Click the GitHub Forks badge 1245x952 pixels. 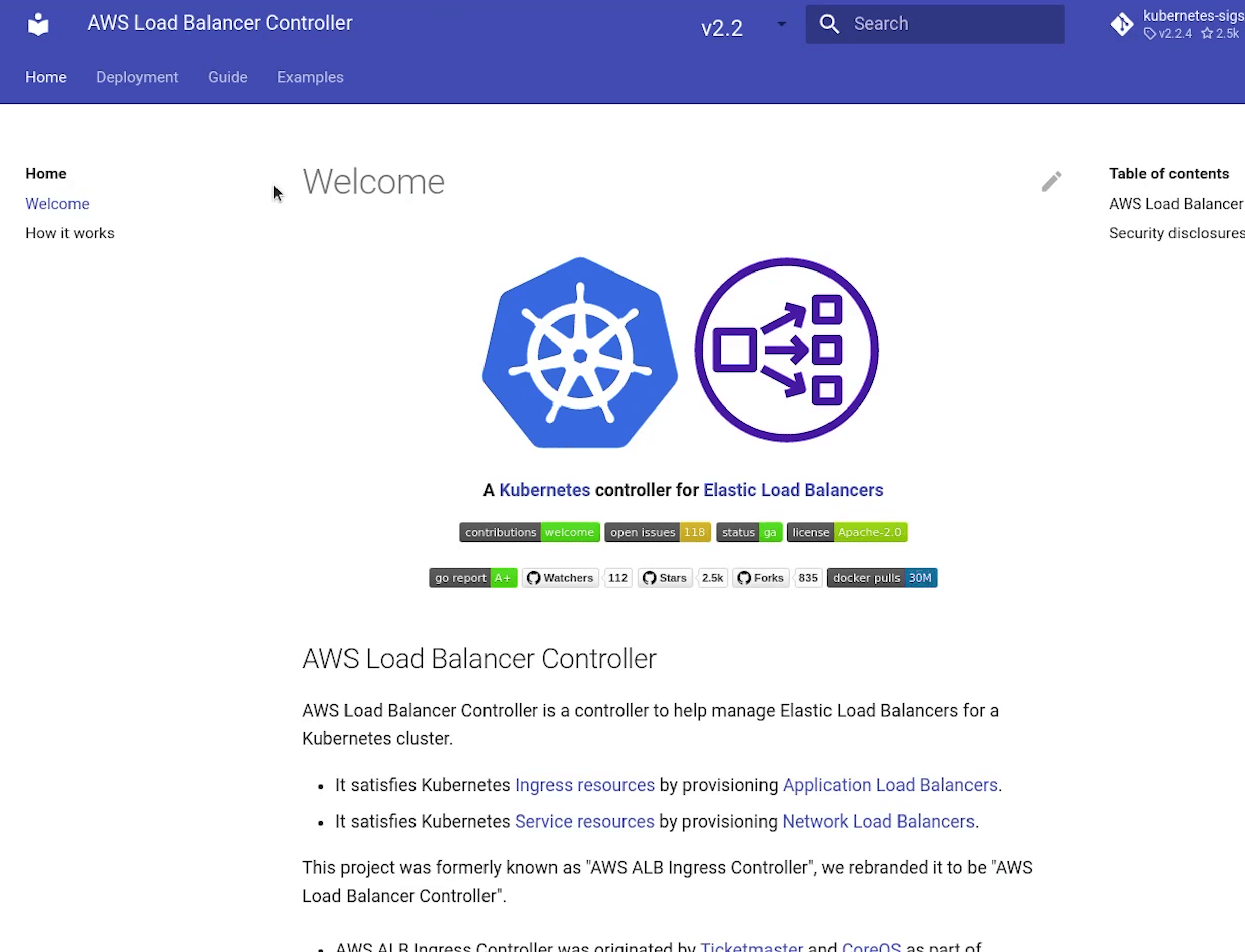click(x=760, y=577)
